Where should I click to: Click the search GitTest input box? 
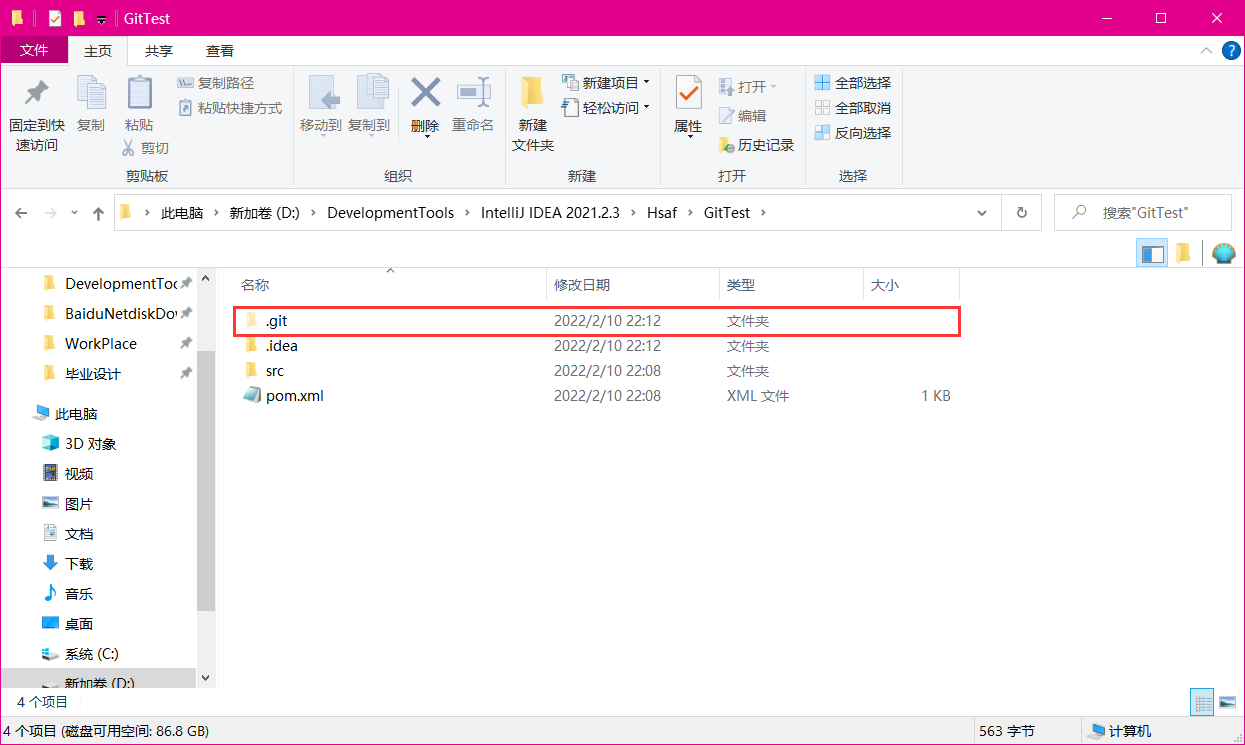coord(1142,213)
